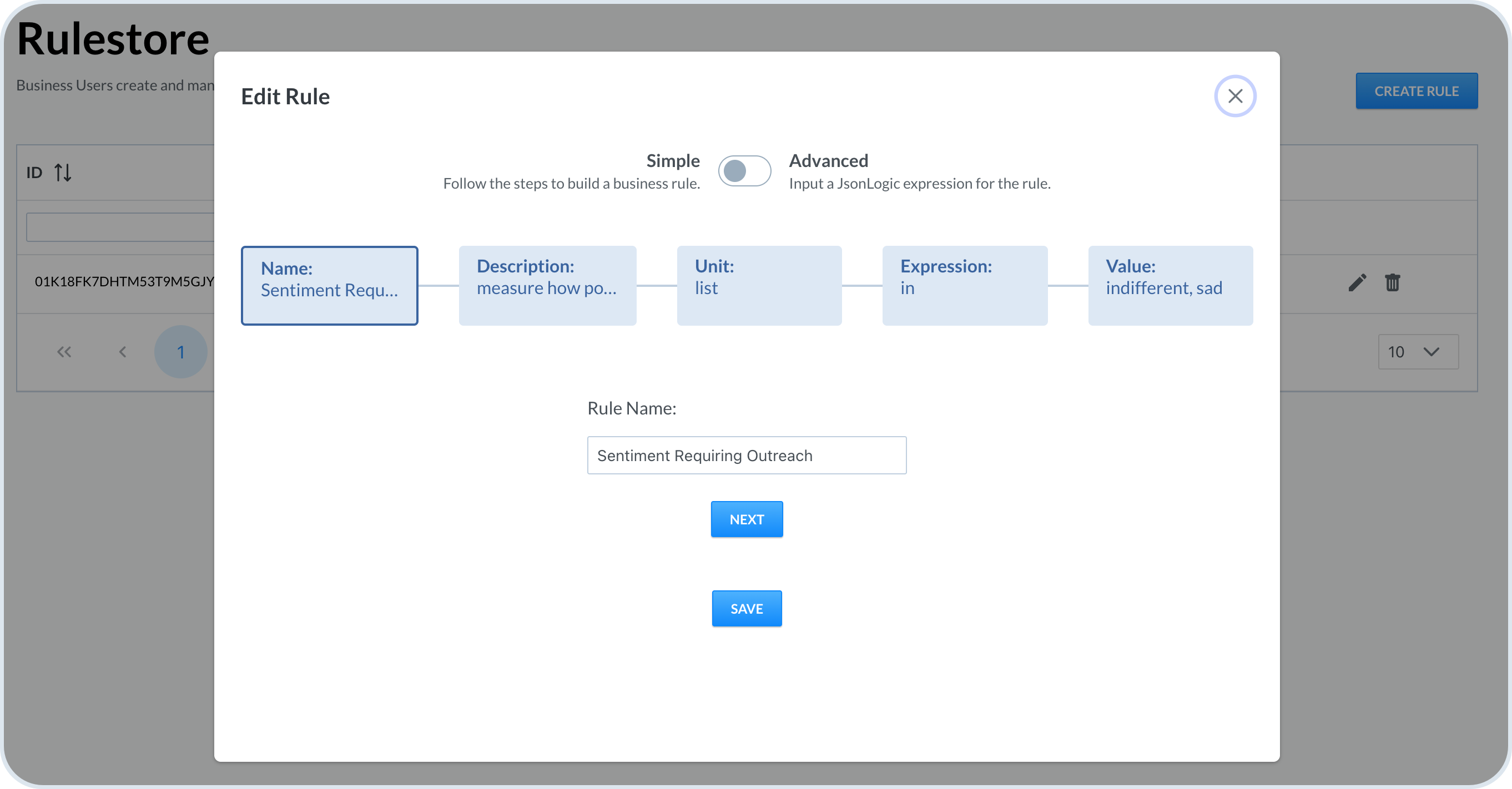The width and height of the screenshot is (1512, 789).
Task: Go to previous page chevron
Action: (x=122, y=352)
